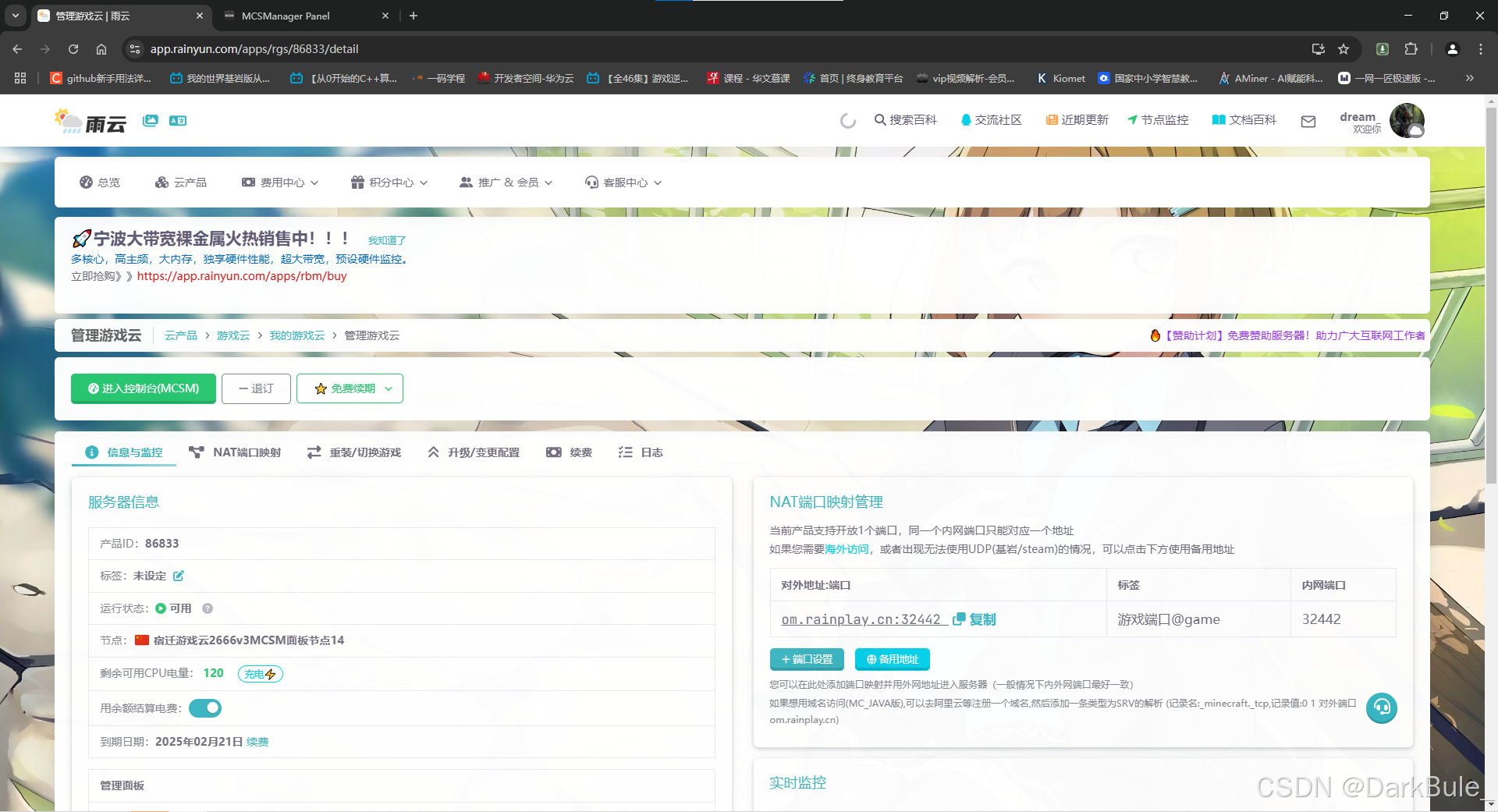Dismiss announcement with 我知道了
This screenshot has height=812, width=1498.
387,240
